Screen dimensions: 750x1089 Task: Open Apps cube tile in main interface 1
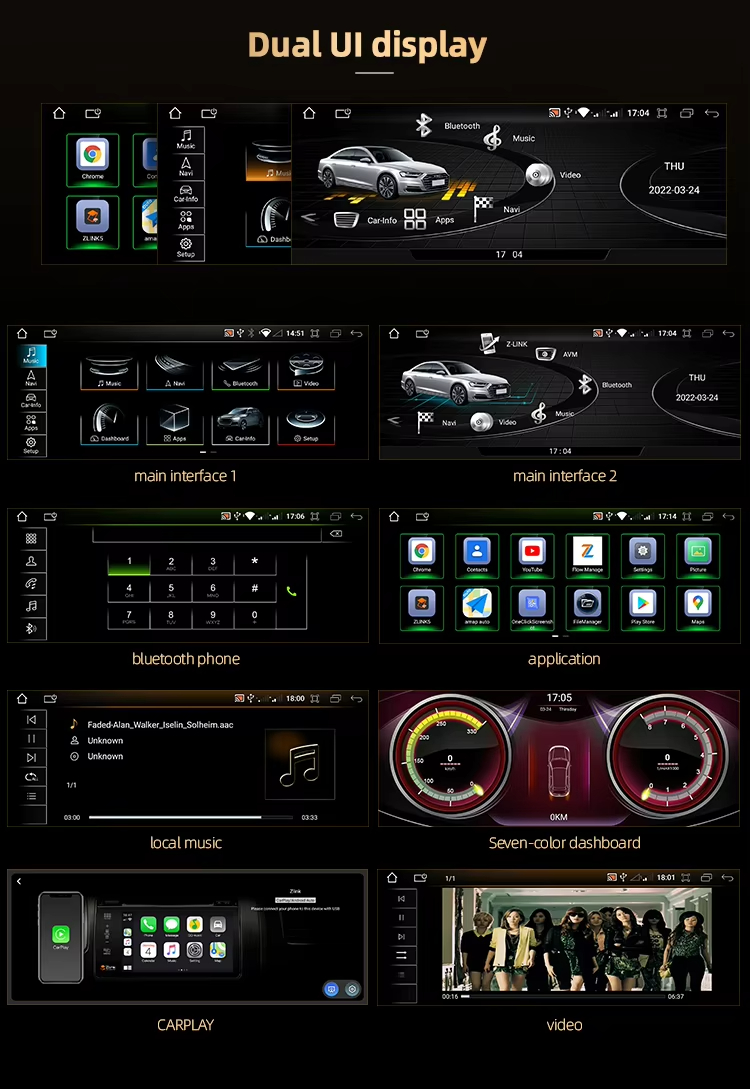[x=174, y=425]
